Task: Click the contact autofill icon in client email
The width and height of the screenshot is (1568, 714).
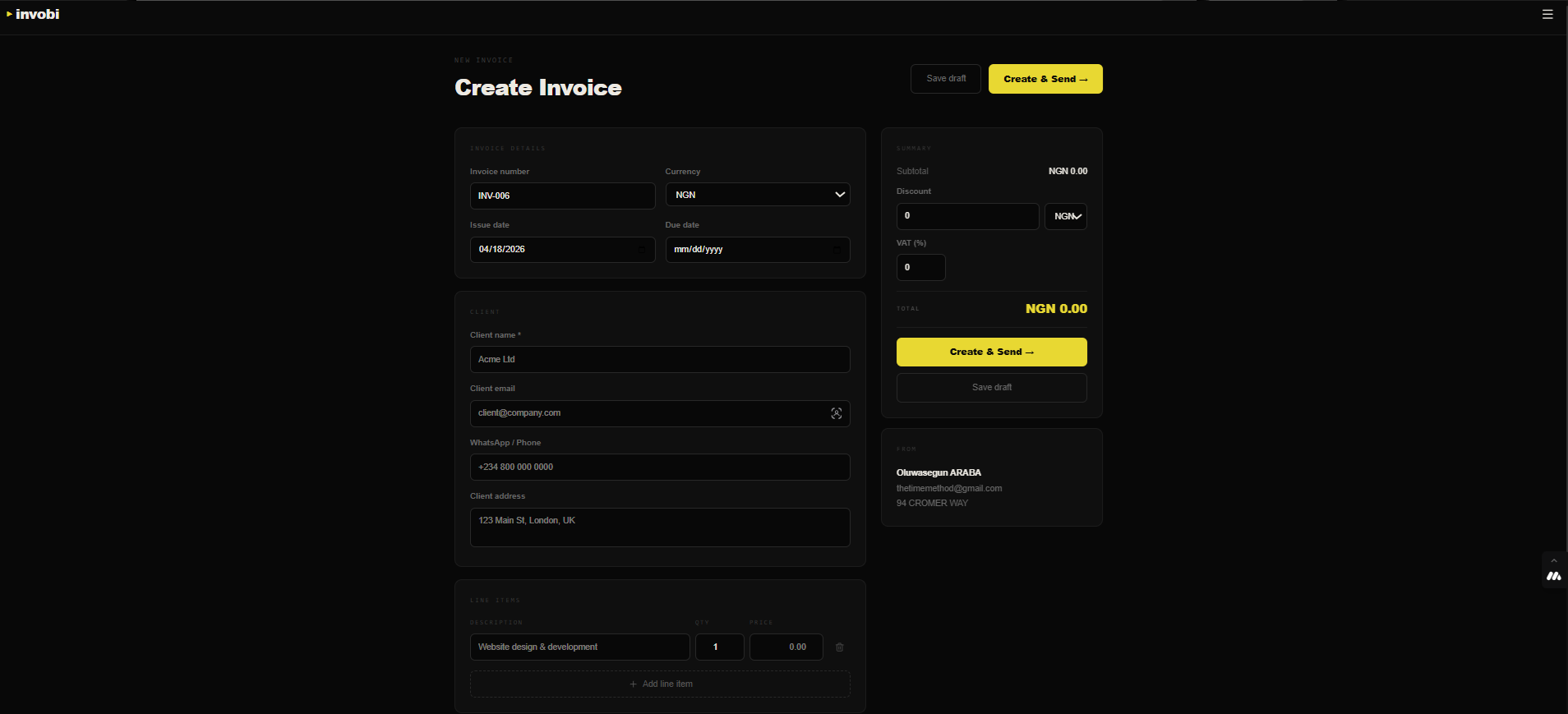Action: click(x=836, y=413)
